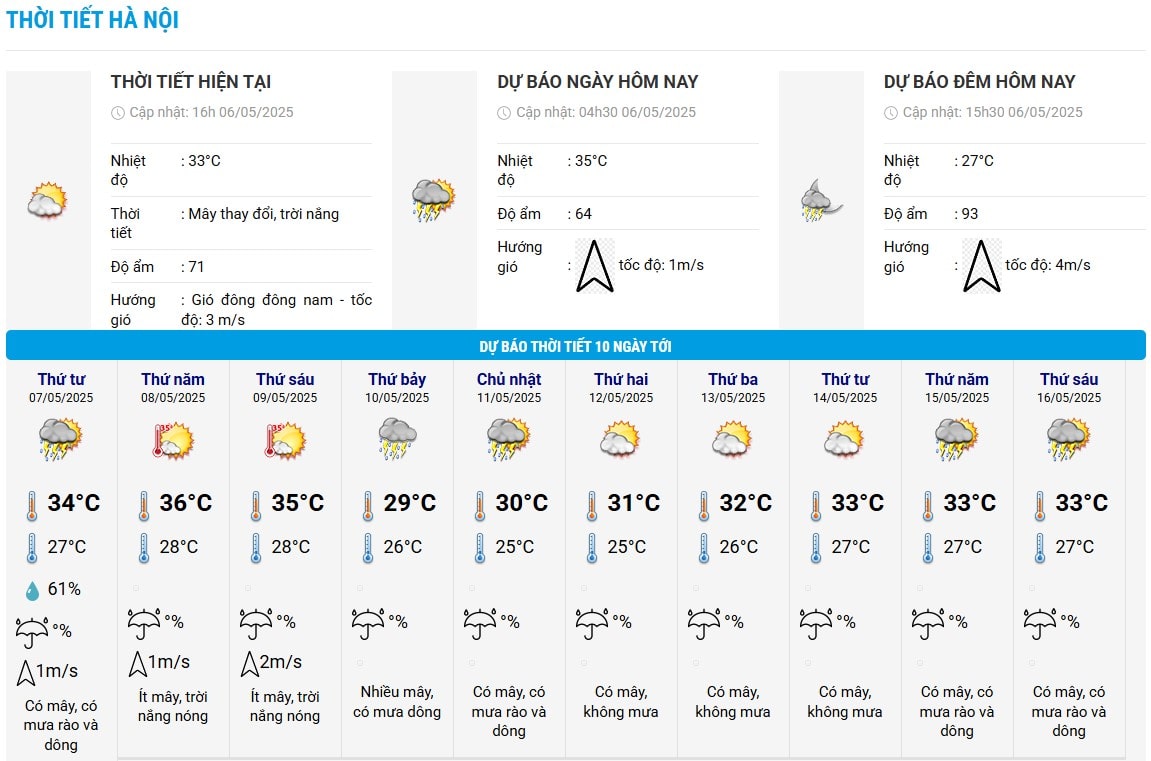The image size is (1151, 761).
Task: Click the sunny cloud icon for 12/05/2025
Action: pyautogui.click(x=621, y=439)
